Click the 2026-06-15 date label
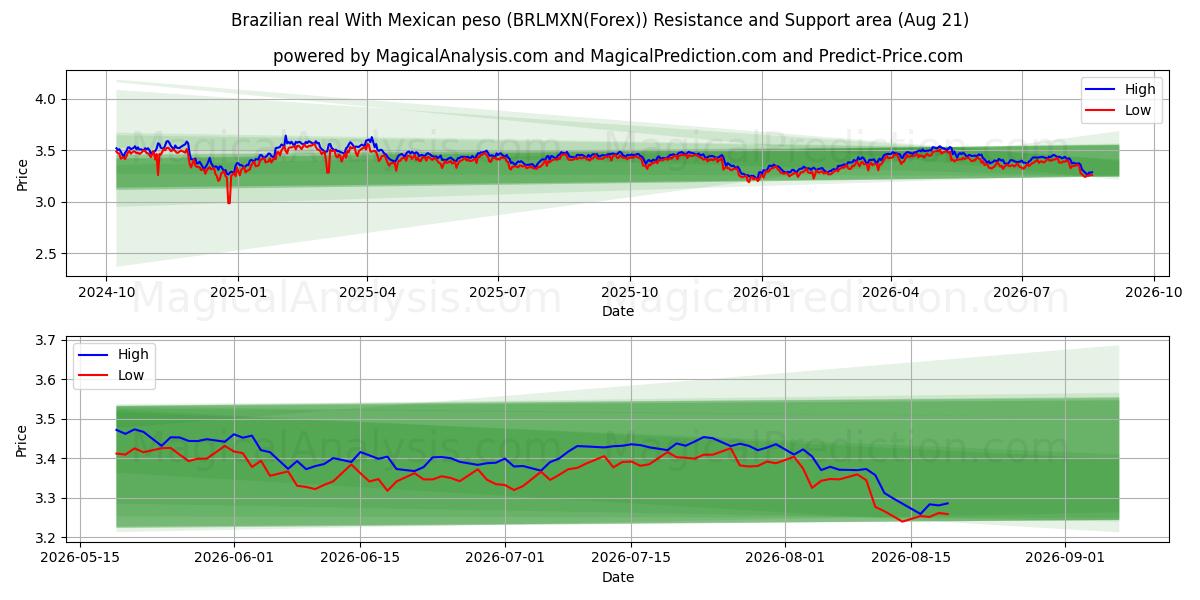 (359, 558)
